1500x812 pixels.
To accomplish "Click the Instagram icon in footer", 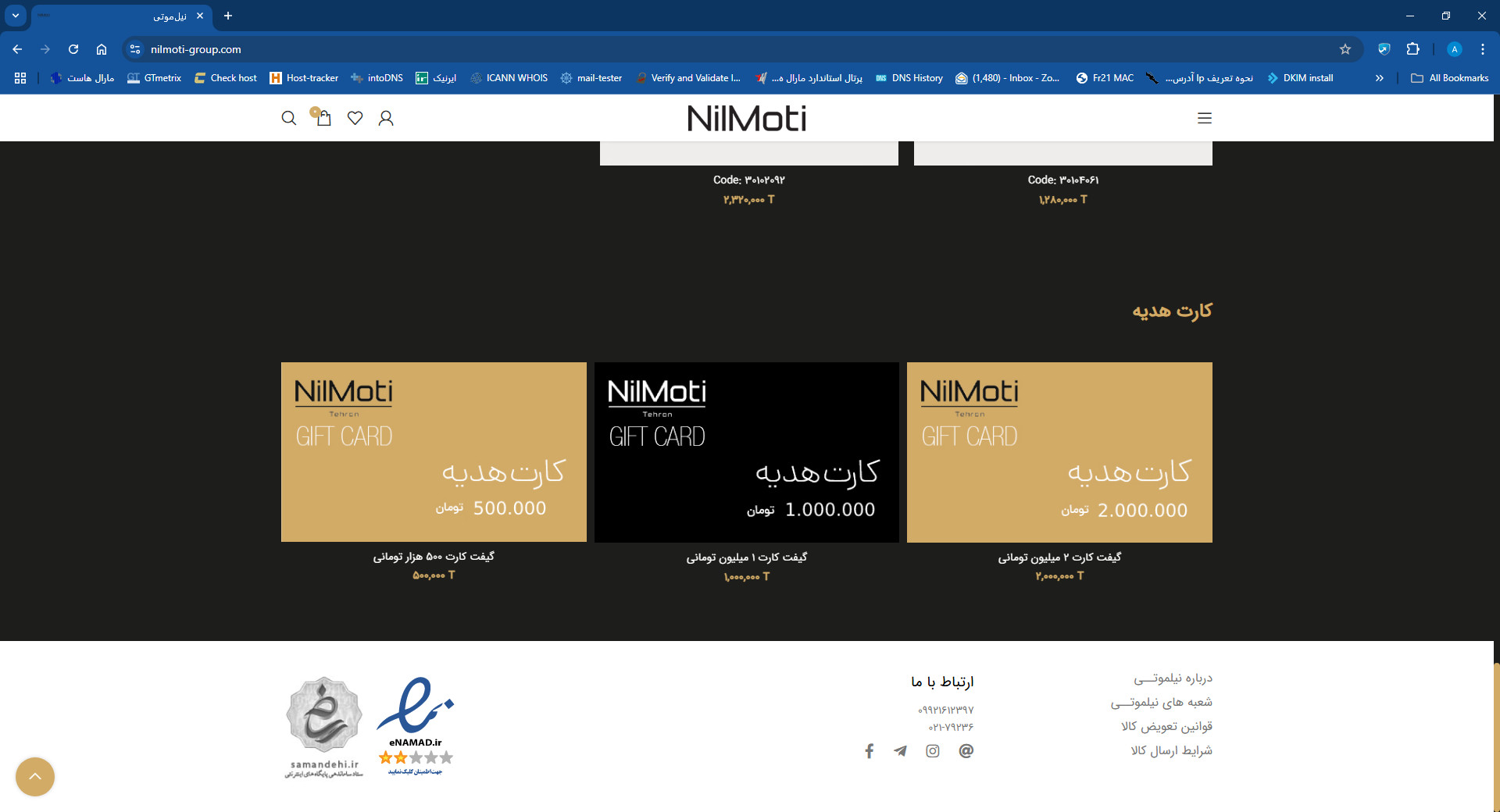I will (933, 751).
